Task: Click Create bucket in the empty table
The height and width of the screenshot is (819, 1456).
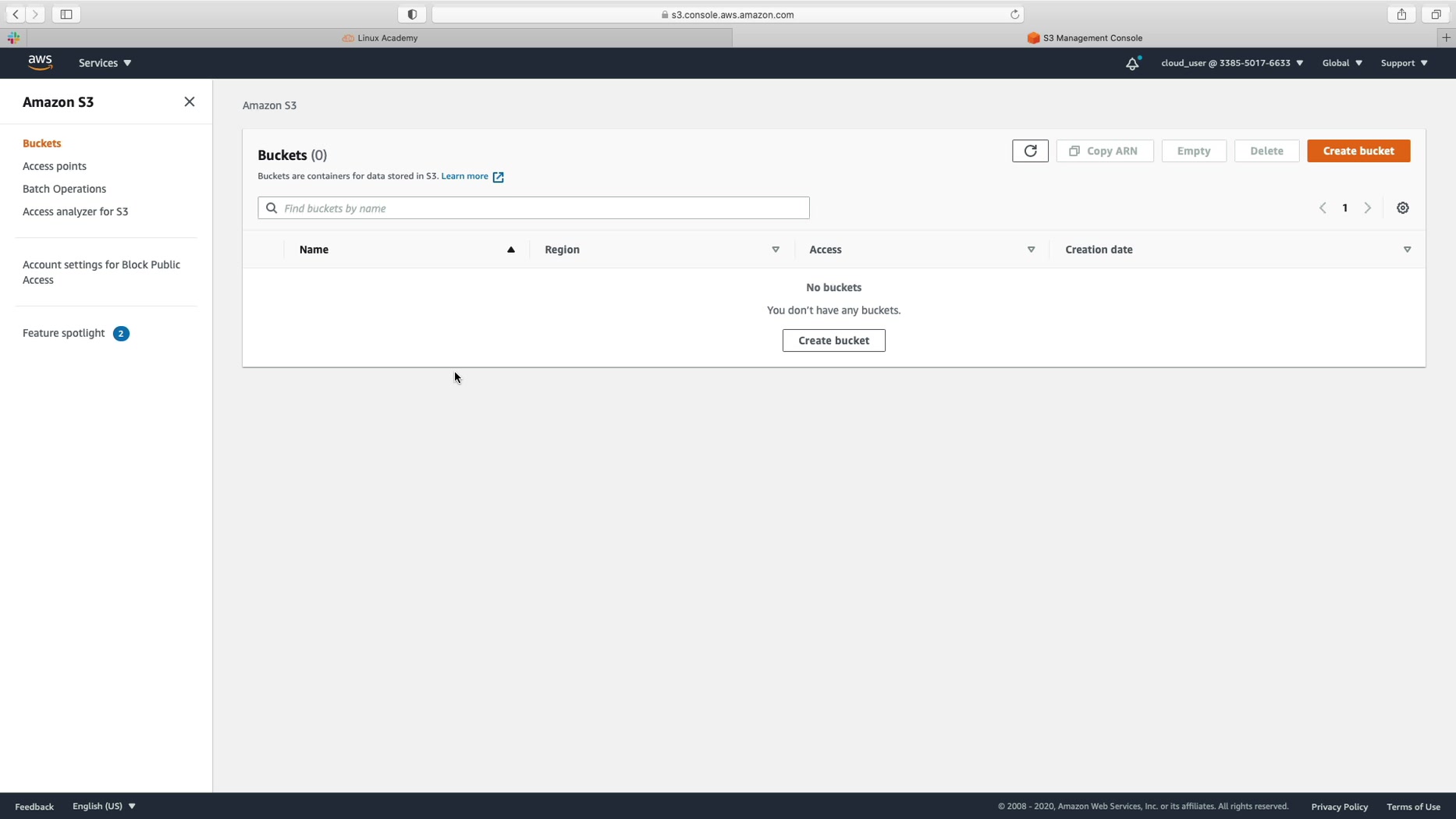Action: pyautogui.click(x=833, y=340)
